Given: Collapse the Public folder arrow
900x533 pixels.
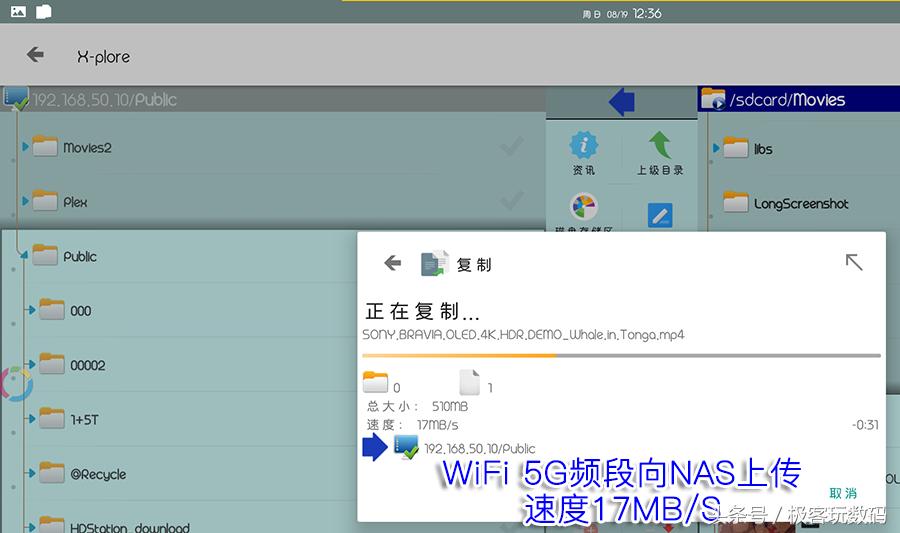Looking at the screenshot, I should click(25, 255).
